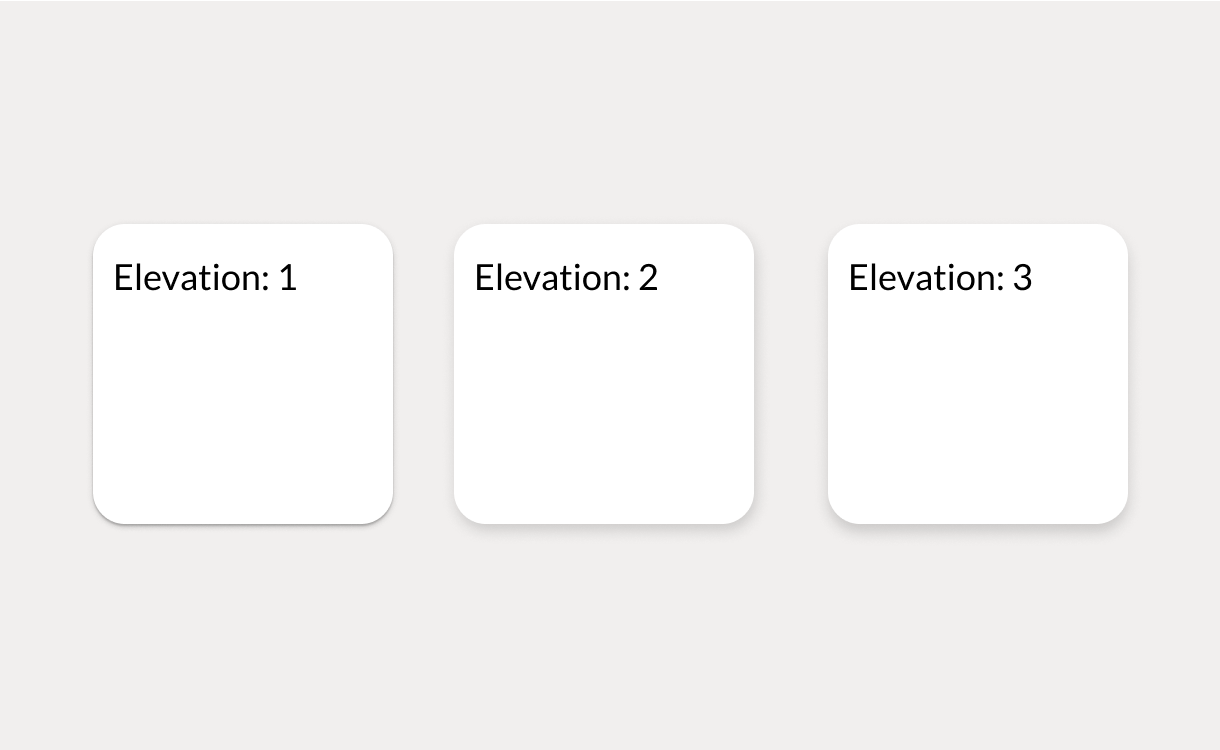This screenshot has height=750, width=1220.
Task: Click the gray background between cards 1 and 2
Action: 423,374
